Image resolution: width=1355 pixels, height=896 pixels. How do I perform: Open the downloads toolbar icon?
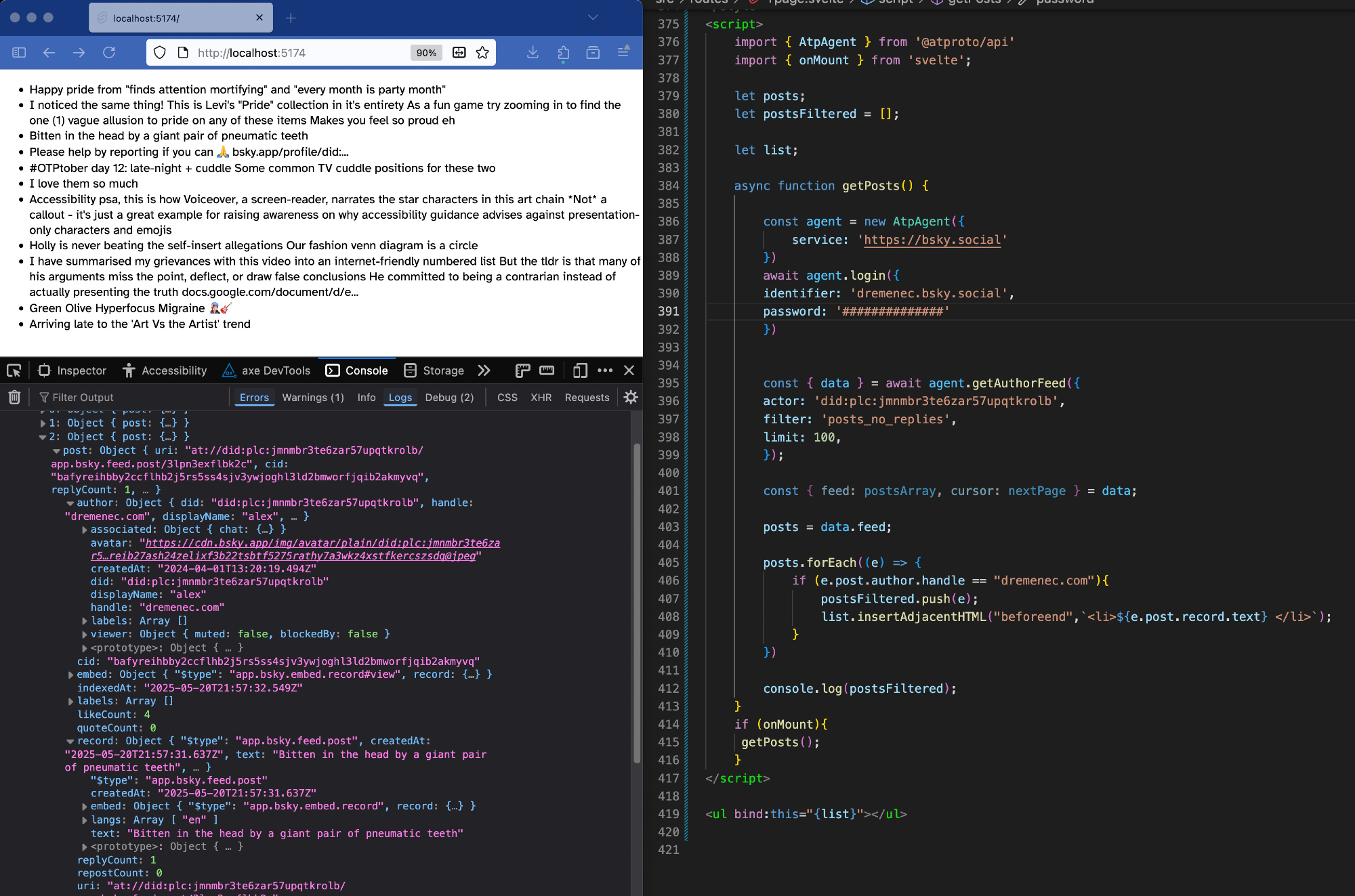pos(533,53)
